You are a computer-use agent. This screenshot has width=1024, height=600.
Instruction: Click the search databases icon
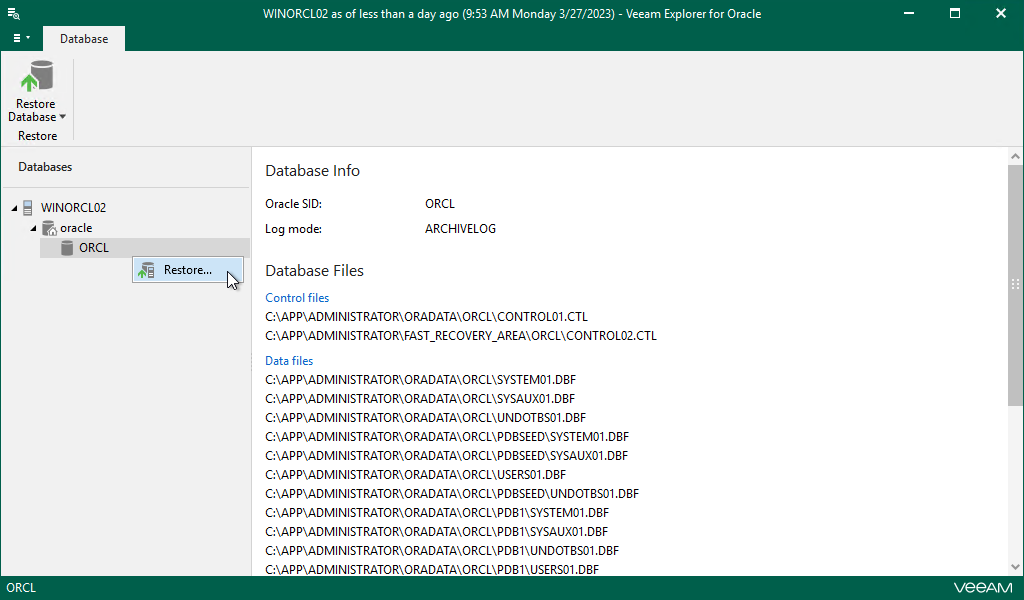pos(13,14)
